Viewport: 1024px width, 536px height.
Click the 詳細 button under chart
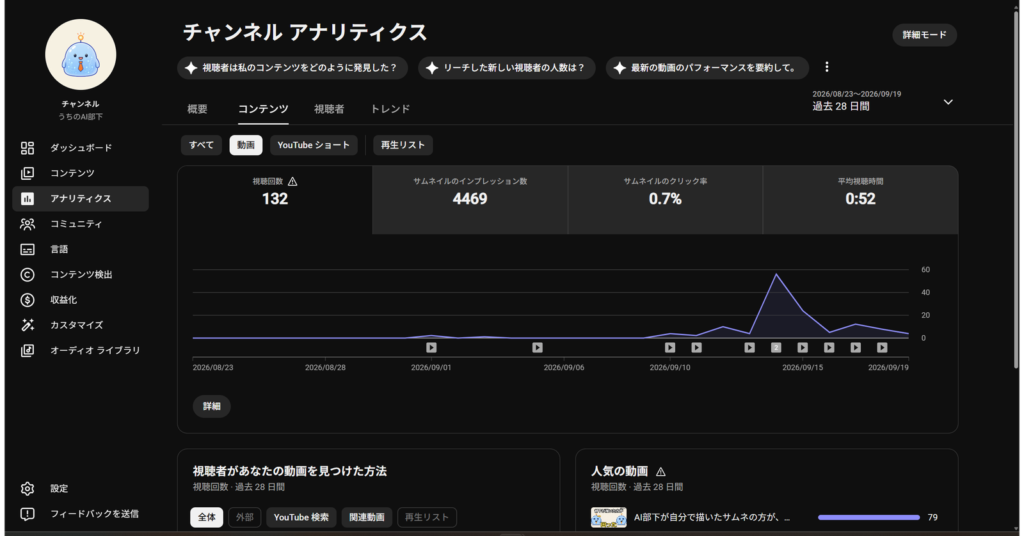pos(212,406)
